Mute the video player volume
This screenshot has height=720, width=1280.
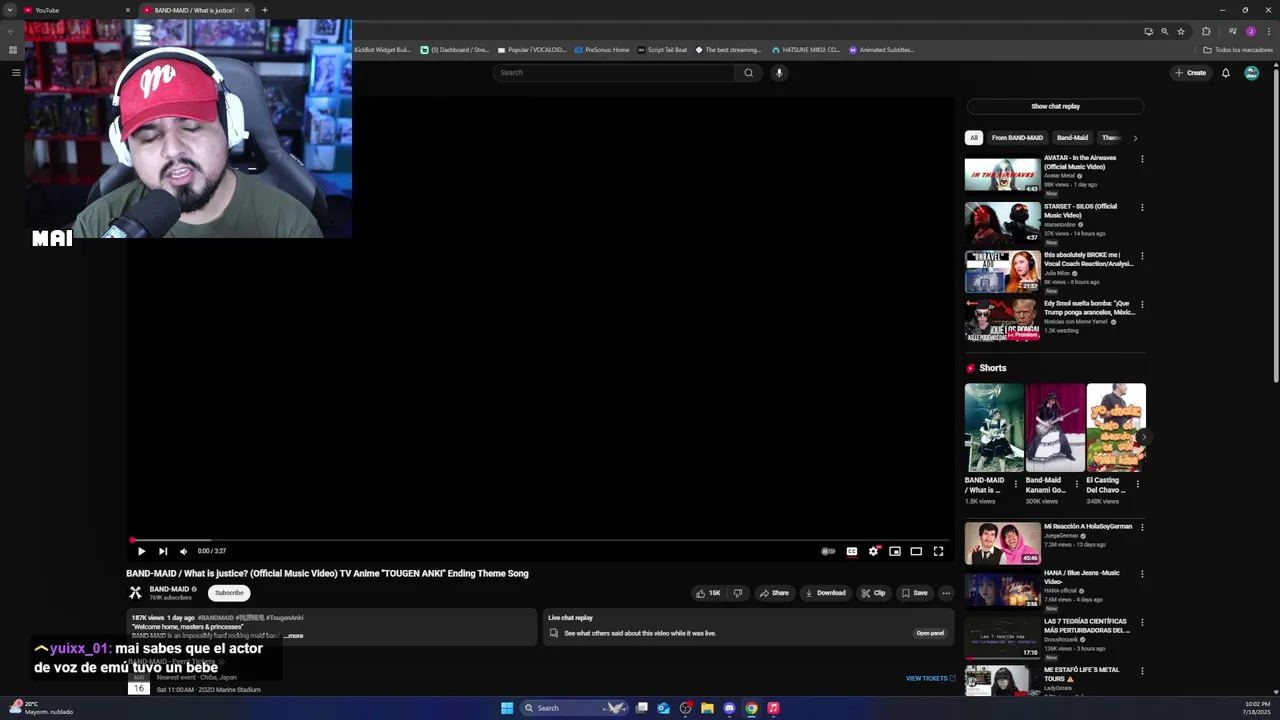pyautogui.click(x=183, y=551)
